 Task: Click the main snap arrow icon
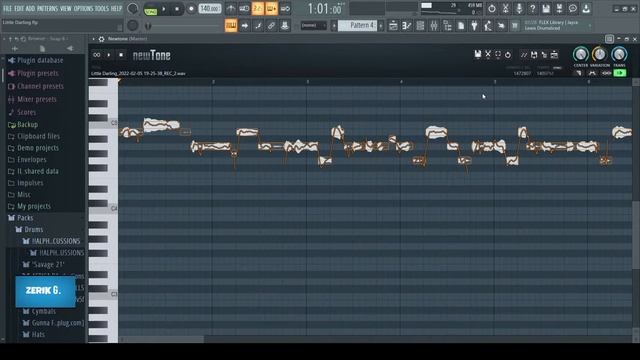click(x=244, y=26)
